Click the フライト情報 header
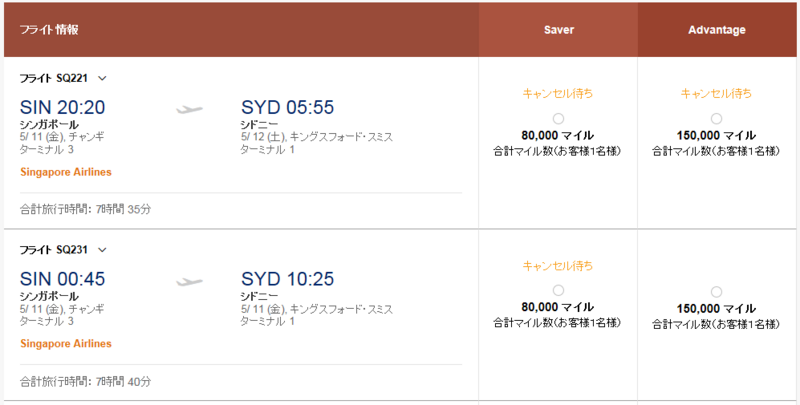The height and width of the screenshot is (405, 800). click(49, 30)
